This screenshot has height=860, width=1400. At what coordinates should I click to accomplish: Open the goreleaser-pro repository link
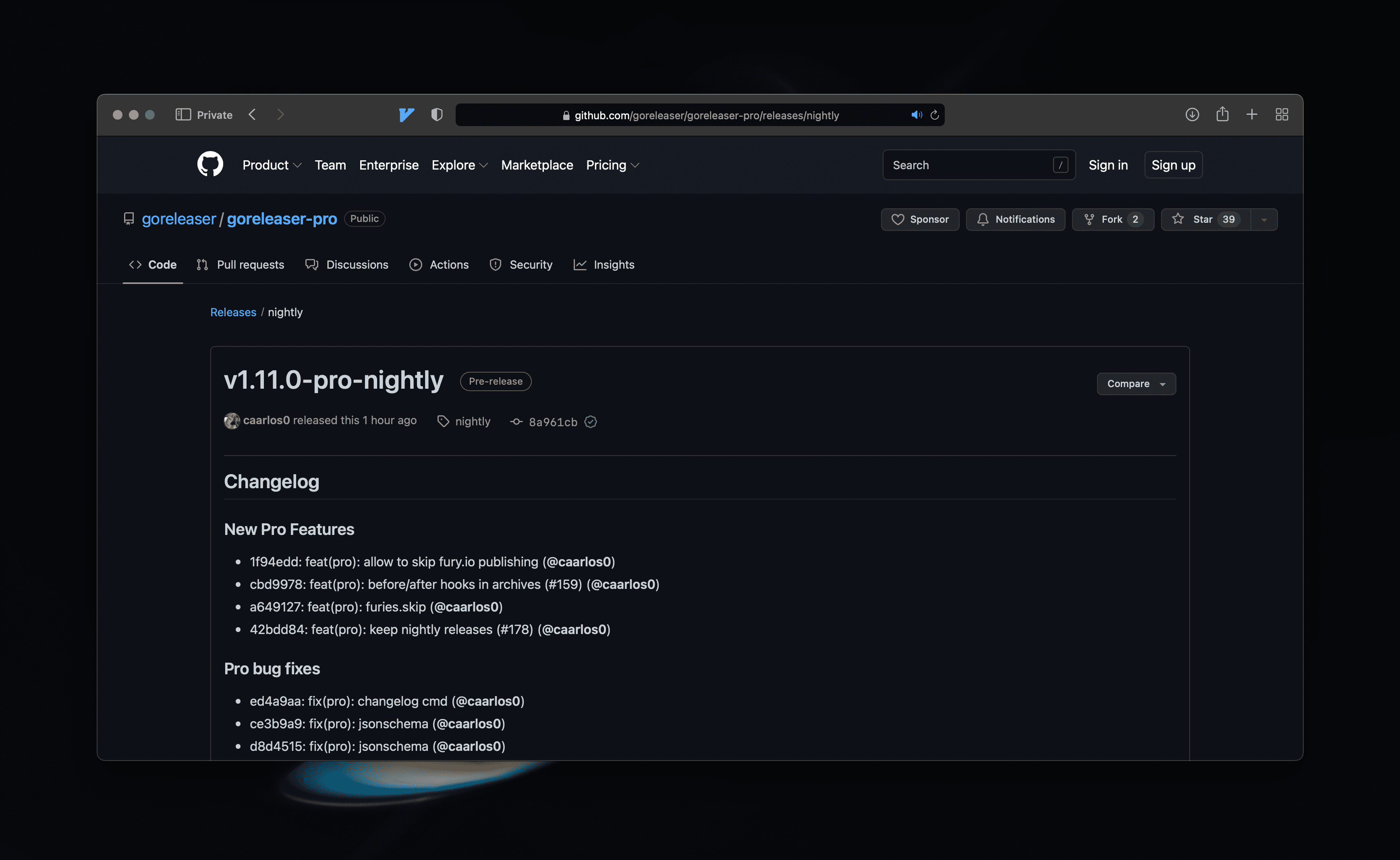coord(282,219)
